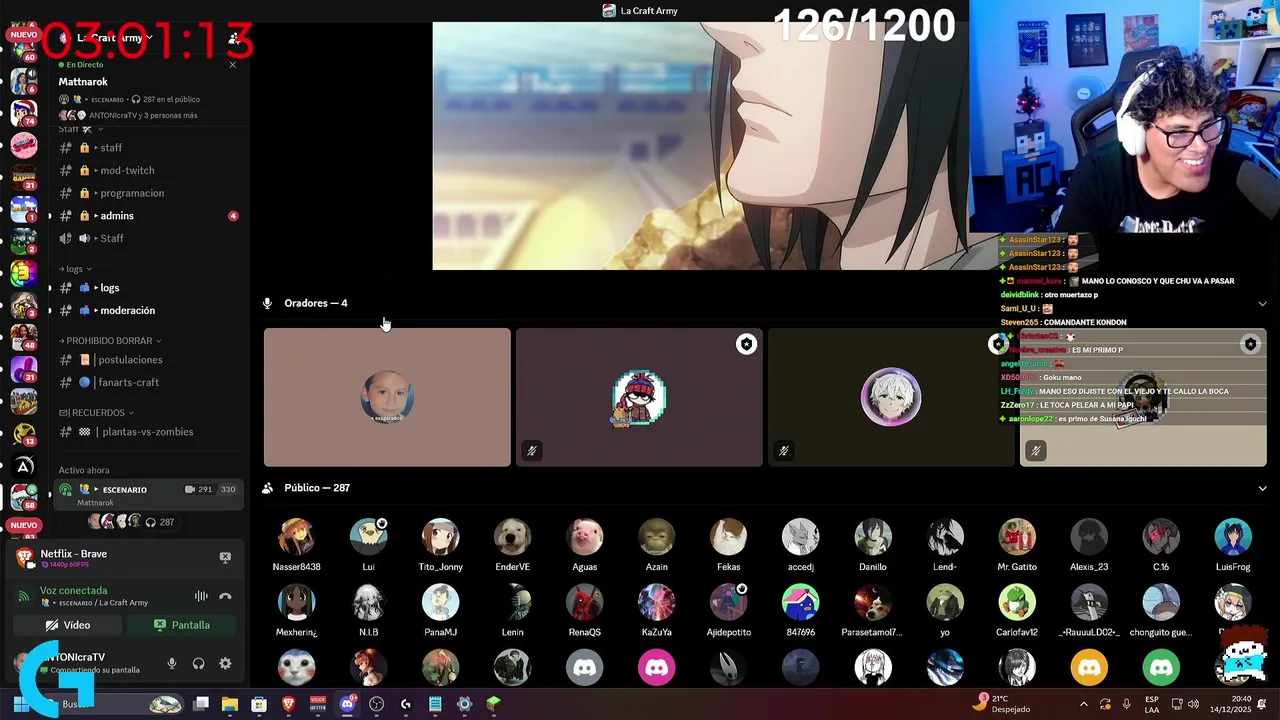Open the admins channel with 4 mentions
The image size is (1280, 720).
149,216
